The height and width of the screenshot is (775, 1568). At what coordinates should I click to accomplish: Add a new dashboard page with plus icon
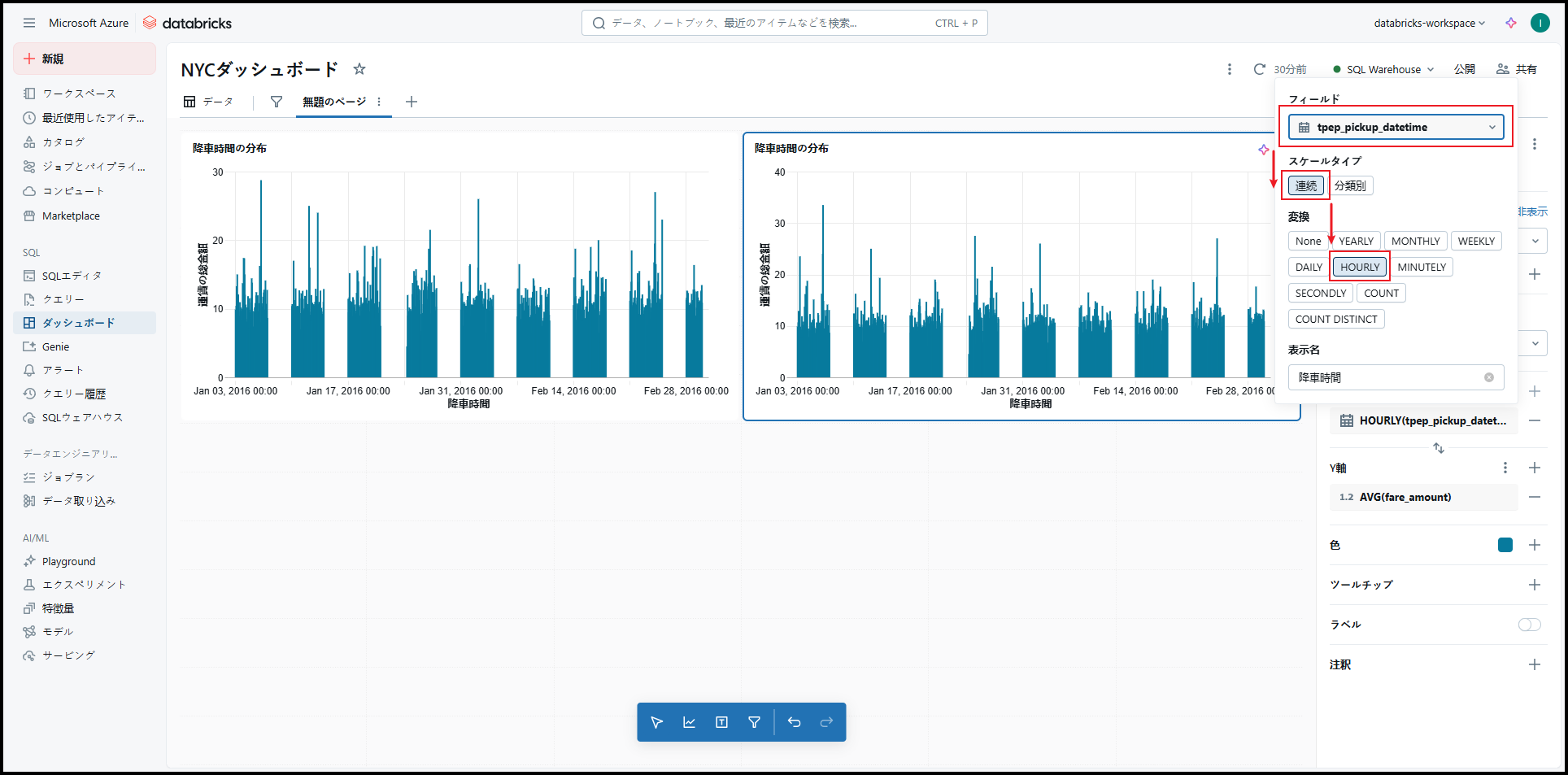[412, 102]
